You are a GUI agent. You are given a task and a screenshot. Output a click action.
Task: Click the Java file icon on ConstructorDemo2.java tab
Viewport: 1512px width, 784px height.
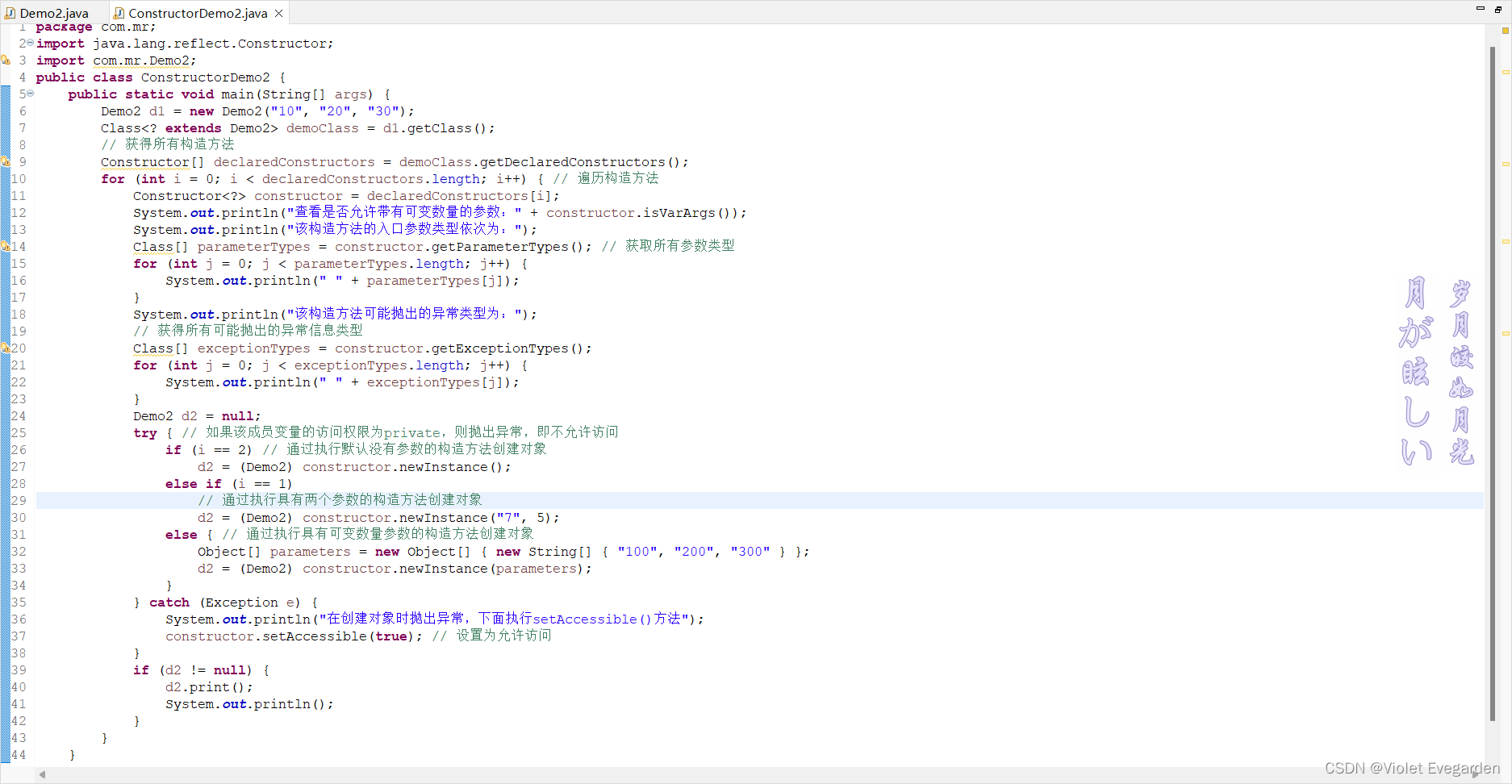119,12
